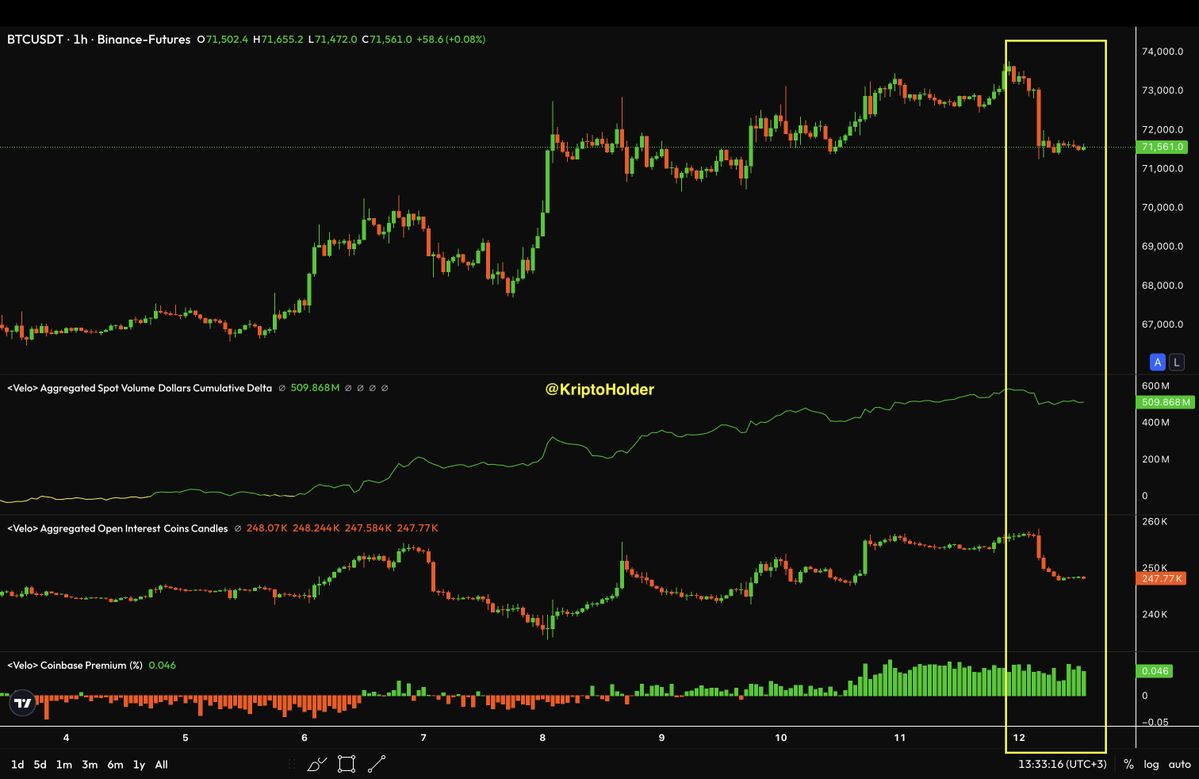The image size is (1199, 779).
Task: Toggle percent scale with the % button
Action: point(1129,764)
